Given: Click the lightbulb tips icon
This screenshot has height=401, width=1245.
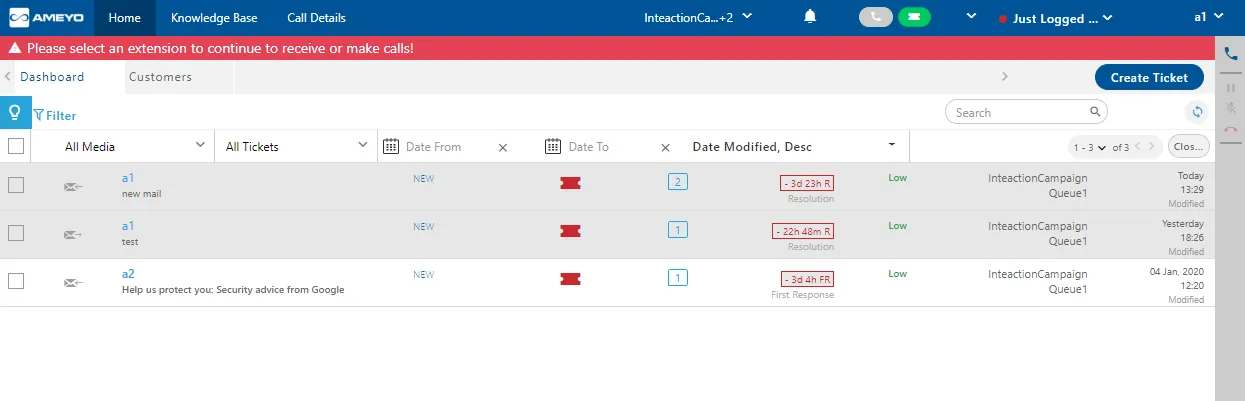Looking at the screenshot, I should 15,112.
